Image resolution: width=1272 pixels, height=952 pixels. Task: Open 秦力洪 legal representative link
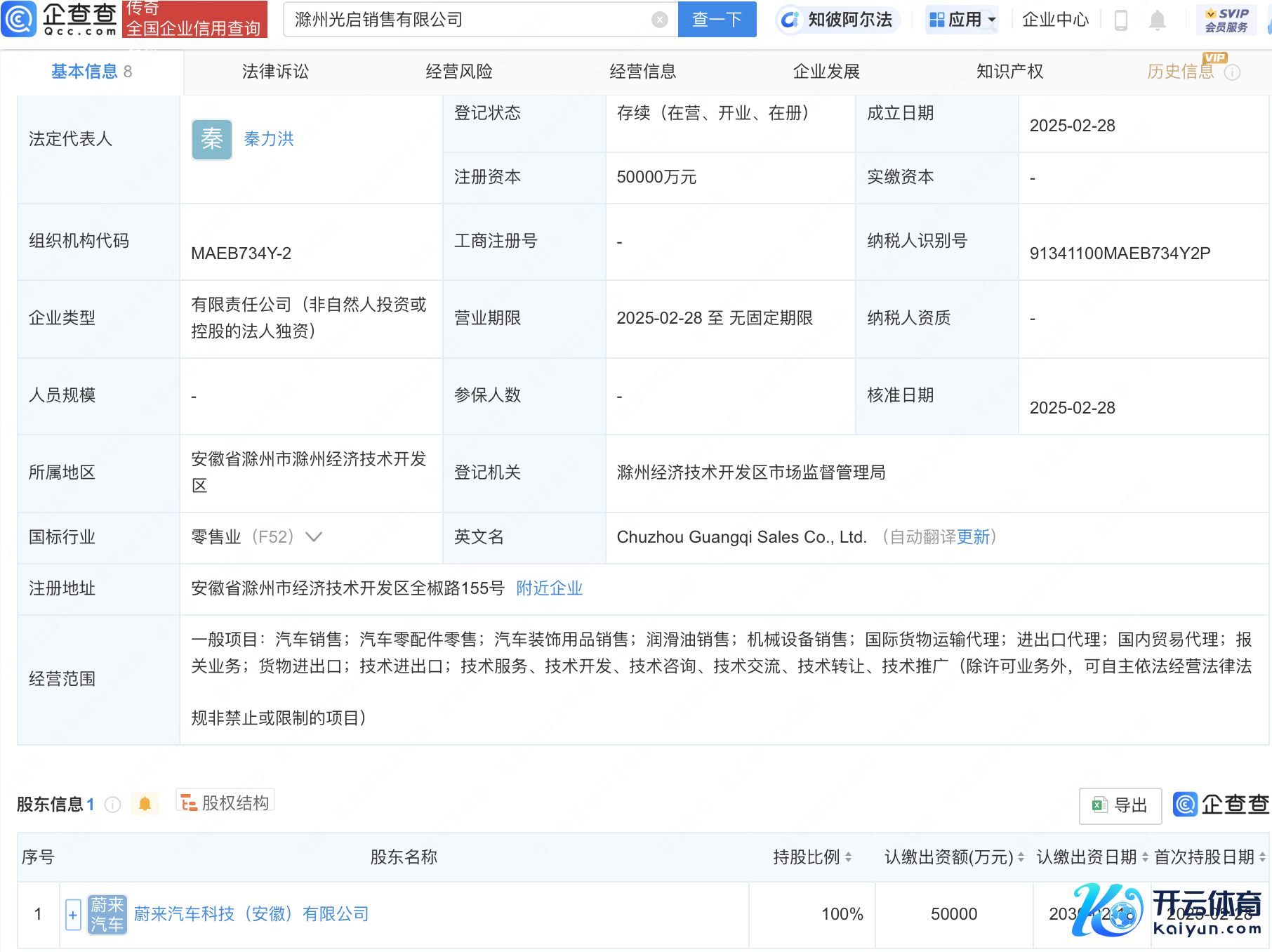269,139
